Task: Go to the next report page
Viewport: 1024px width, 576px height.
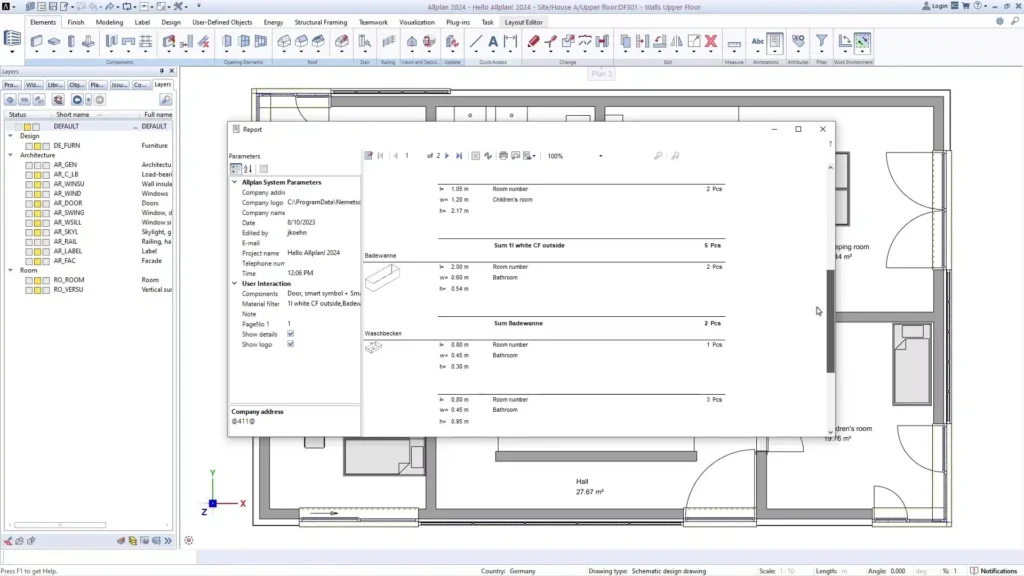Action: click(446, 155)
